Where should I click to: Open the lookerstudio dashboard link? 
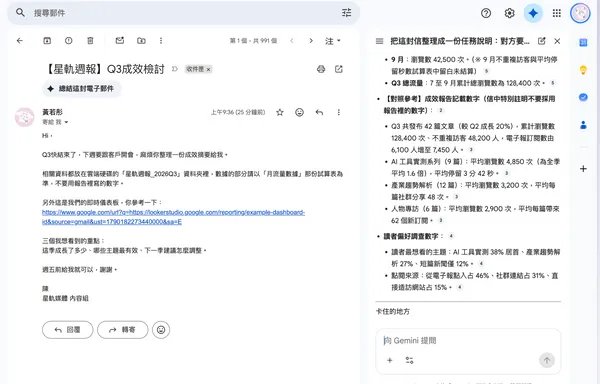coord(173,217)
